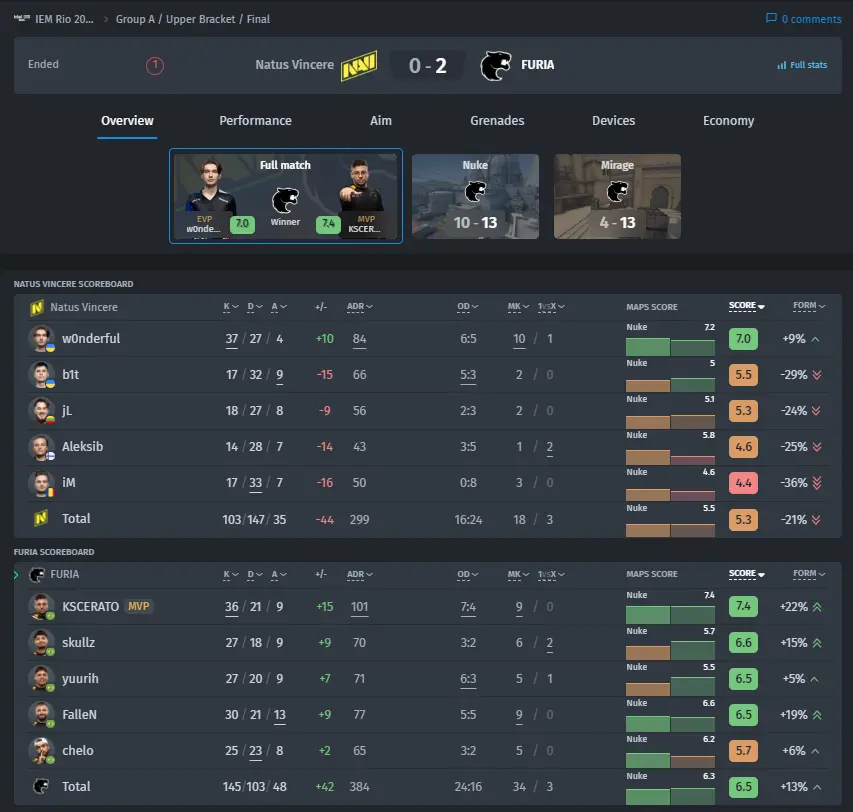
Task: Click the form trend arrow for KSCERATO
Action: [817, 606]
